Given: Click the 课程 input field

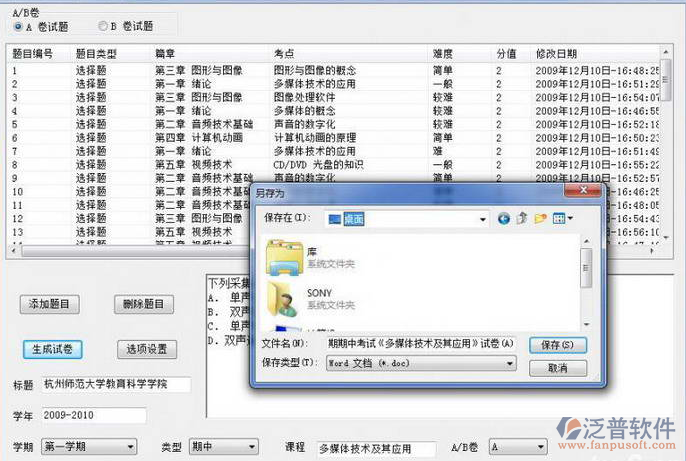Looking at the screenshot, I should click(x=377, y=449).
